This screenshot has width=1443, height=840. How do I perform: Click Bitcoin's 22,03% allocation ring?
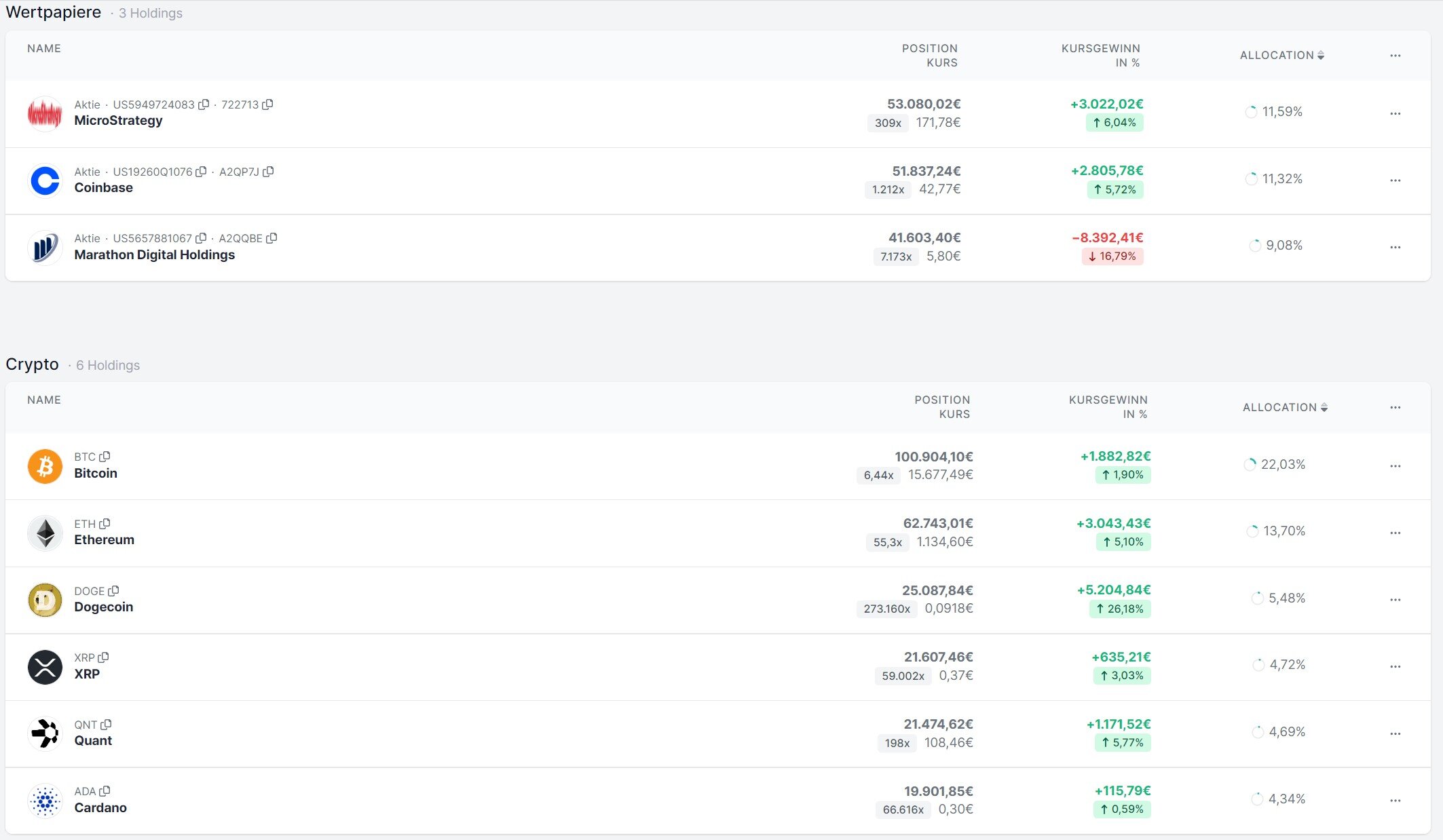click(x=1250, y=465)
